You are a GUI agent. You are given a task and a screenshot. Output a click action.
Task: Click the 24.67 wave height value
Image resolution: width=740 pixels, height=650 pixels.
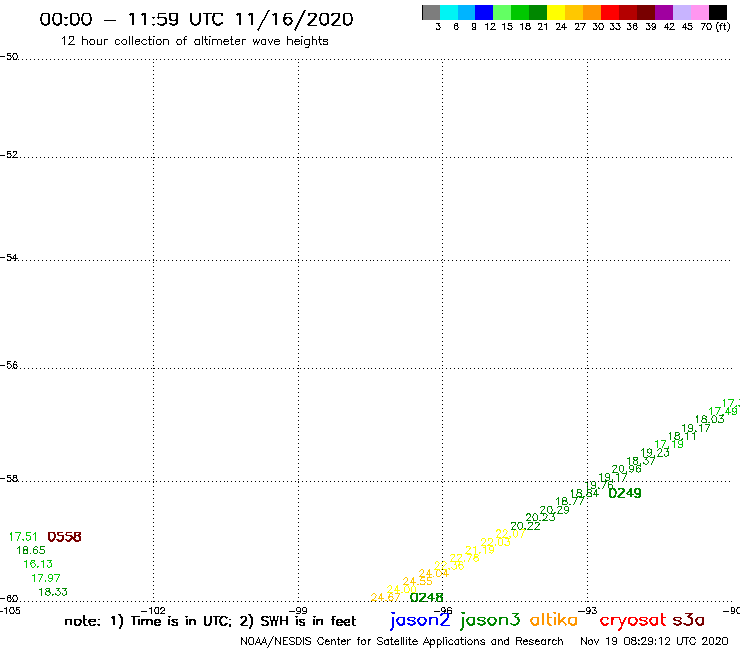(386, 598)
